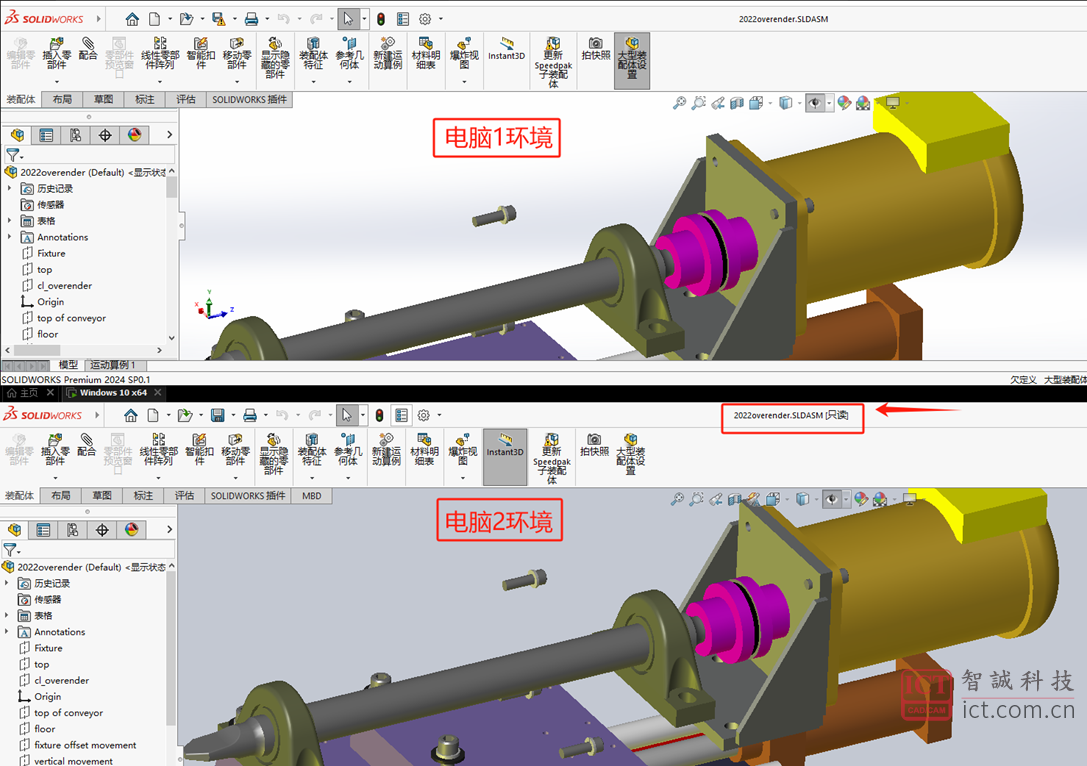The width and height of the screenshot is (1087, 766).
Task: Click the Print icon in the top window toolbar
Action: tap(251, 19)
